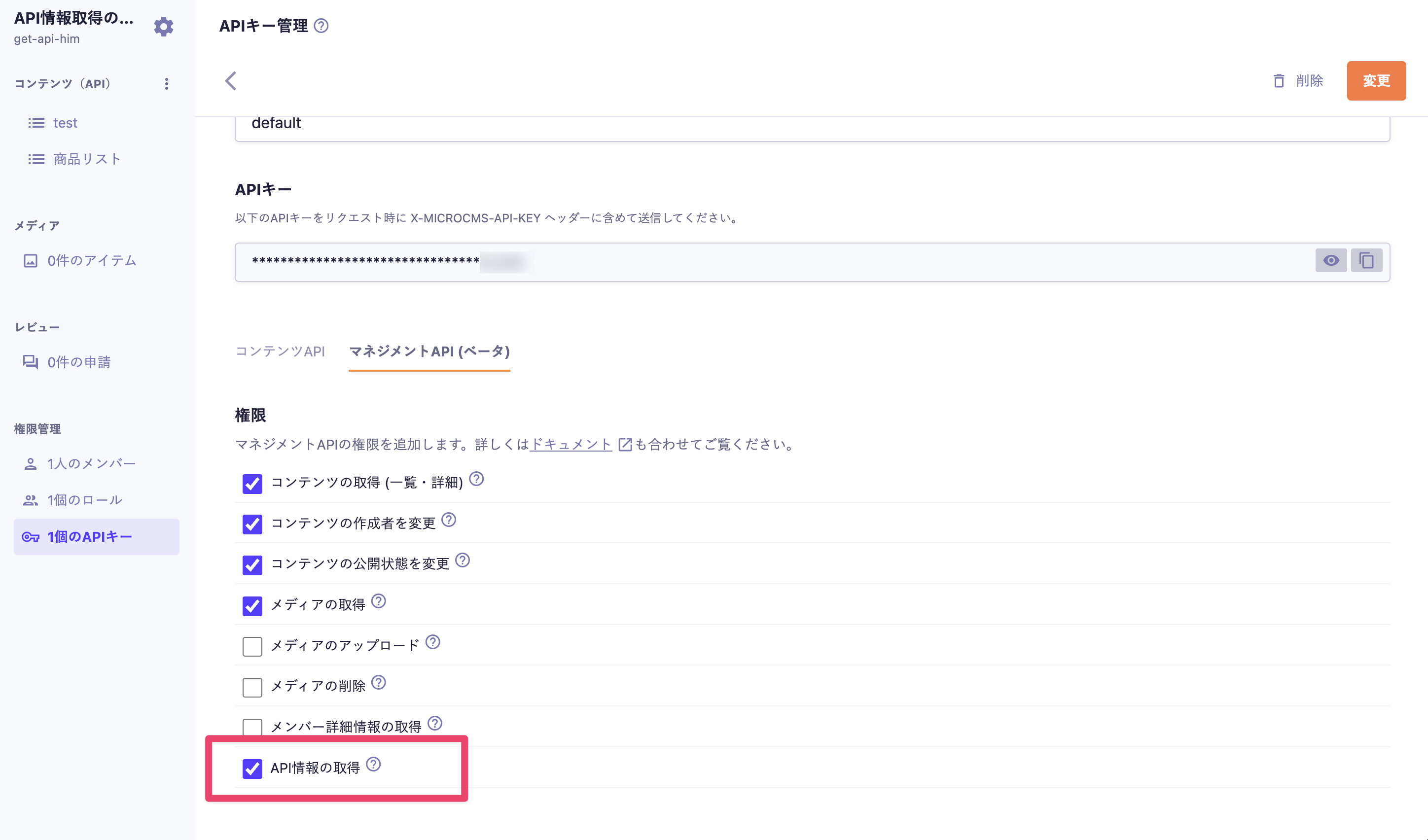
Task: Toggle the API情報の取得 checkbox
Action: tap(252, 768)
